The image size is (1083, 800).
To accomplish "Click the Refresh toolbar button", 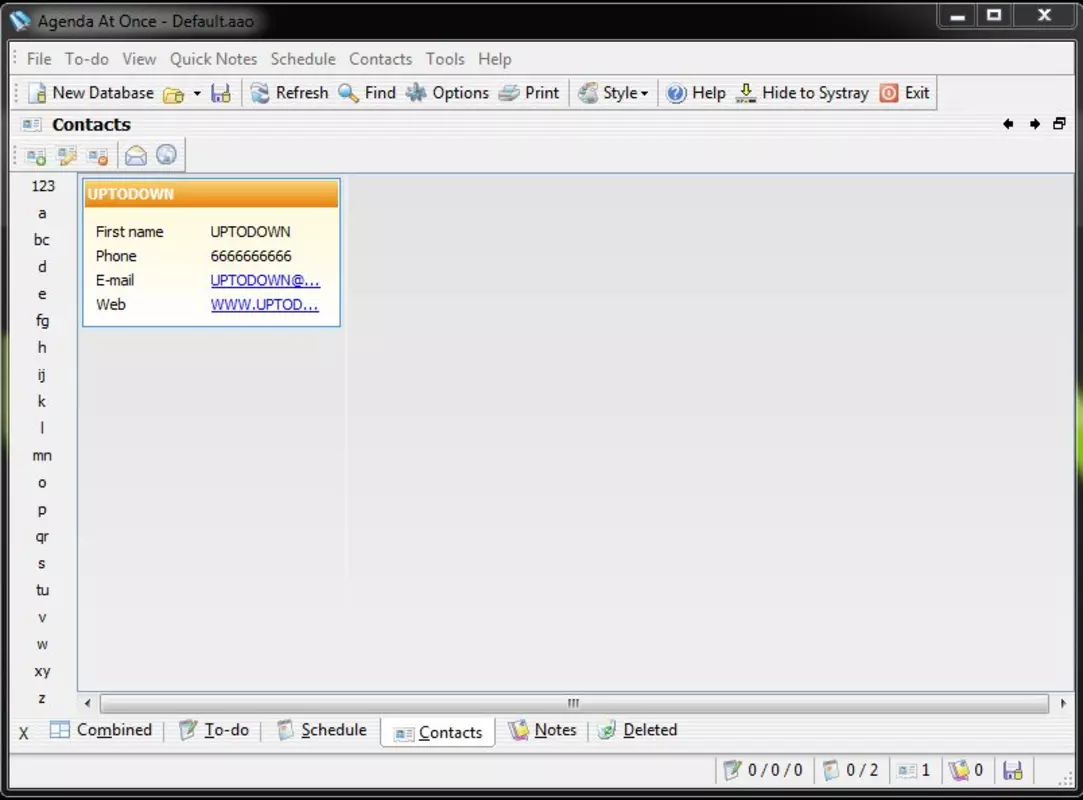I will [x=289, y=93].
